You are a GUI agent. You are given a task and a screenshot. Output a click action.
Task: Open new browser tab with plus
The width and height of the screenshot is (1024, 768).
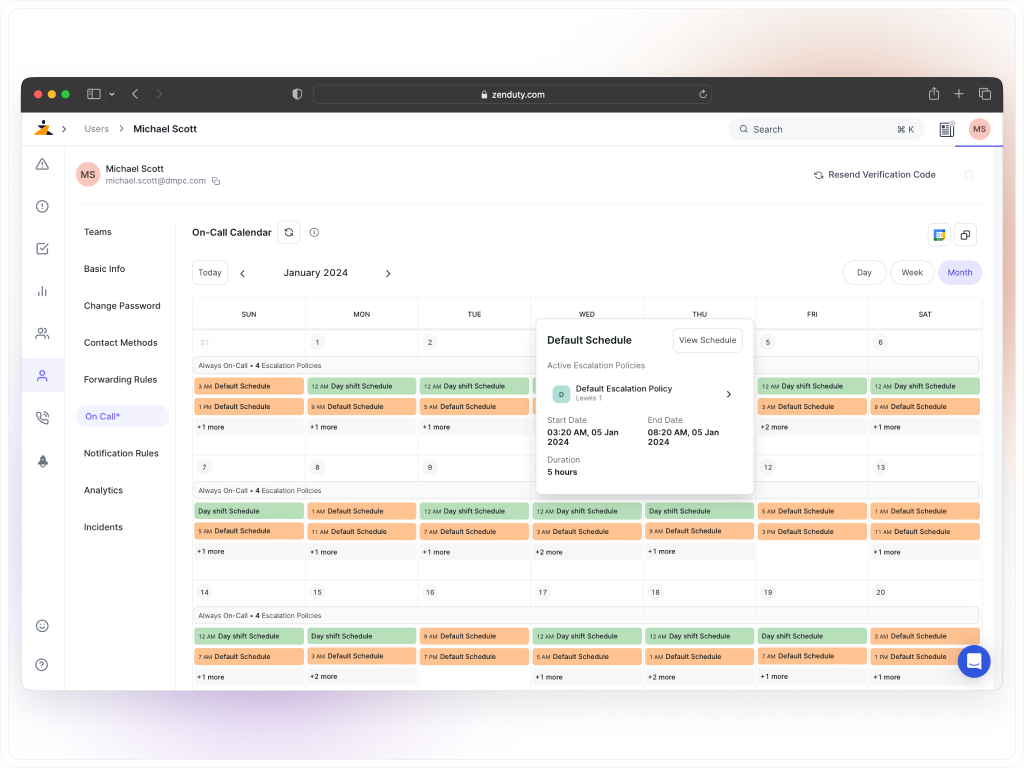pyautogui.click(x=959, y=94)
